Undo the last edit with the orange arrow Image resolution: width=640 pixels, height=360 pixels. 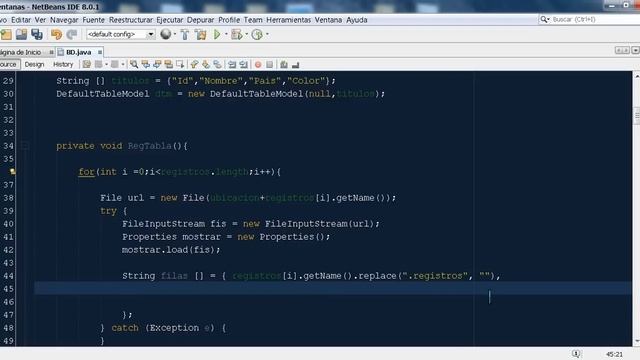coord(56,35)
